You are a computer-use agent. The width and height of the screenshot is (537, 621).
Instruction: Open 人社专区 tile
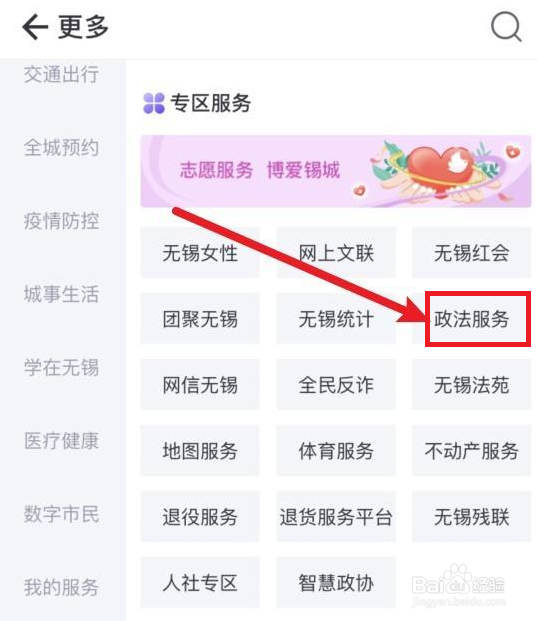(200, 583)
